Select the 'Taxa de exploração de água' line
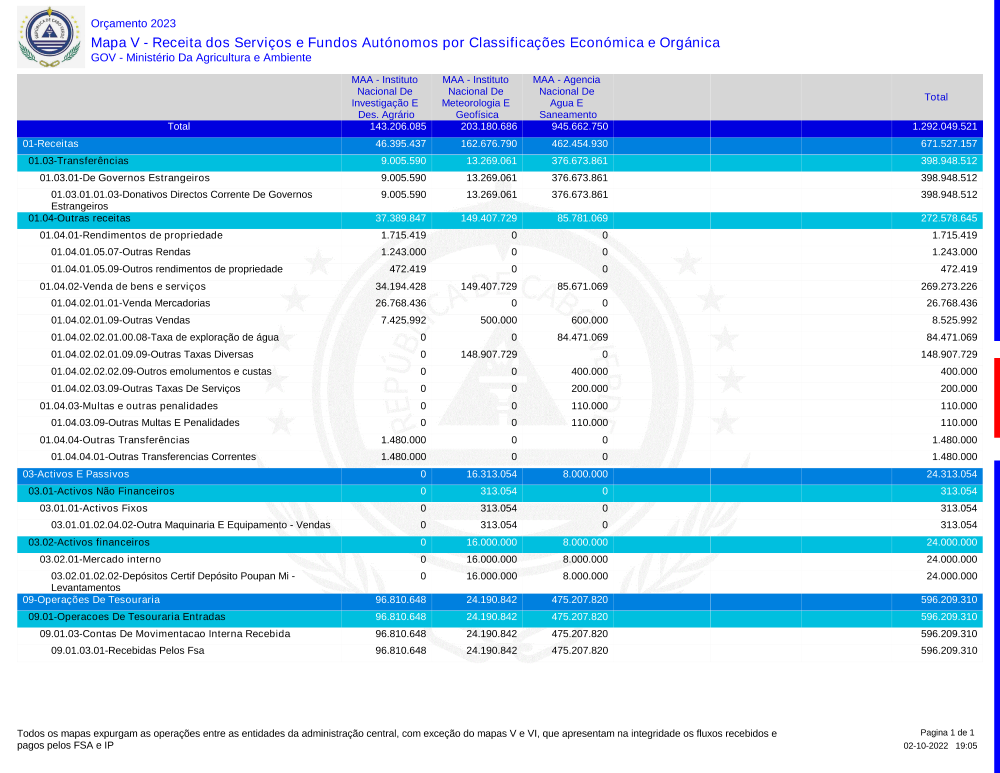The height and width of the screenshot is (773, 1000). (167, 337)
